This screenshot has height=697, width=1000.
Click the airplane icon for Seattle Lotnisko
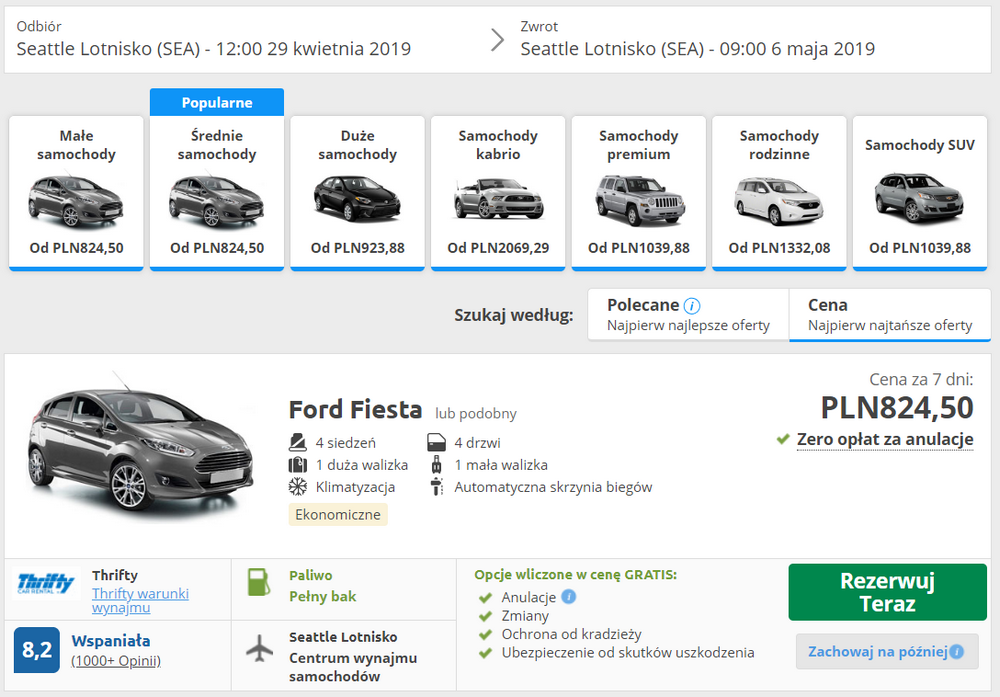(x=259, y=648)
